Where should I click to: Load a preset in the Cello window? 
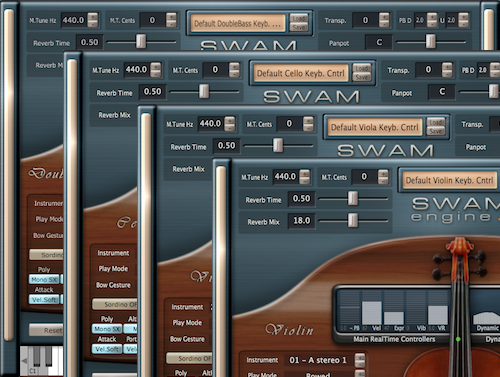[362, 68]
